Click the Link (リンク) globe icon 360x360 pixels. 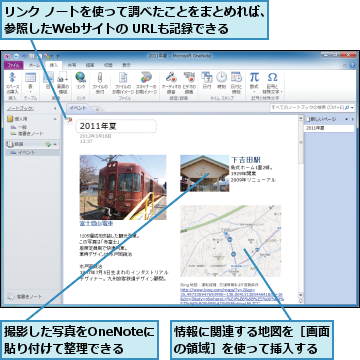80,77
